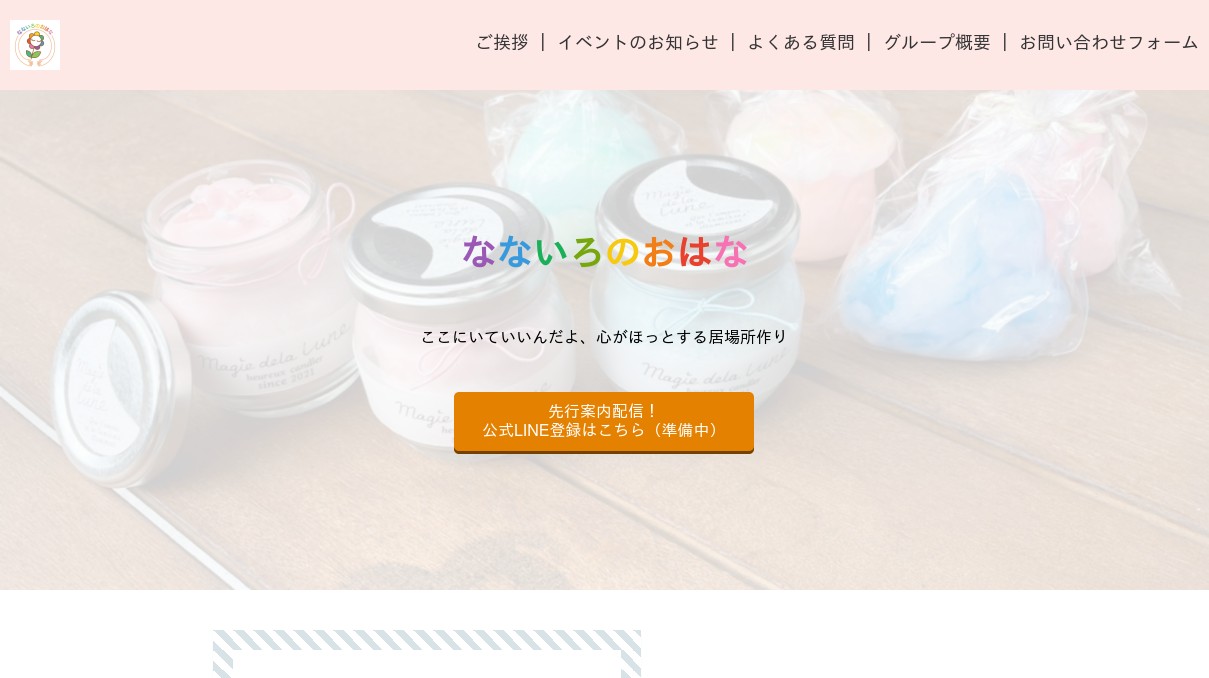This screenshot has height=678, width=1209.
Task: Go to イベントのお知らせ page
Action: pyautogui.click(x=638, y=42)
